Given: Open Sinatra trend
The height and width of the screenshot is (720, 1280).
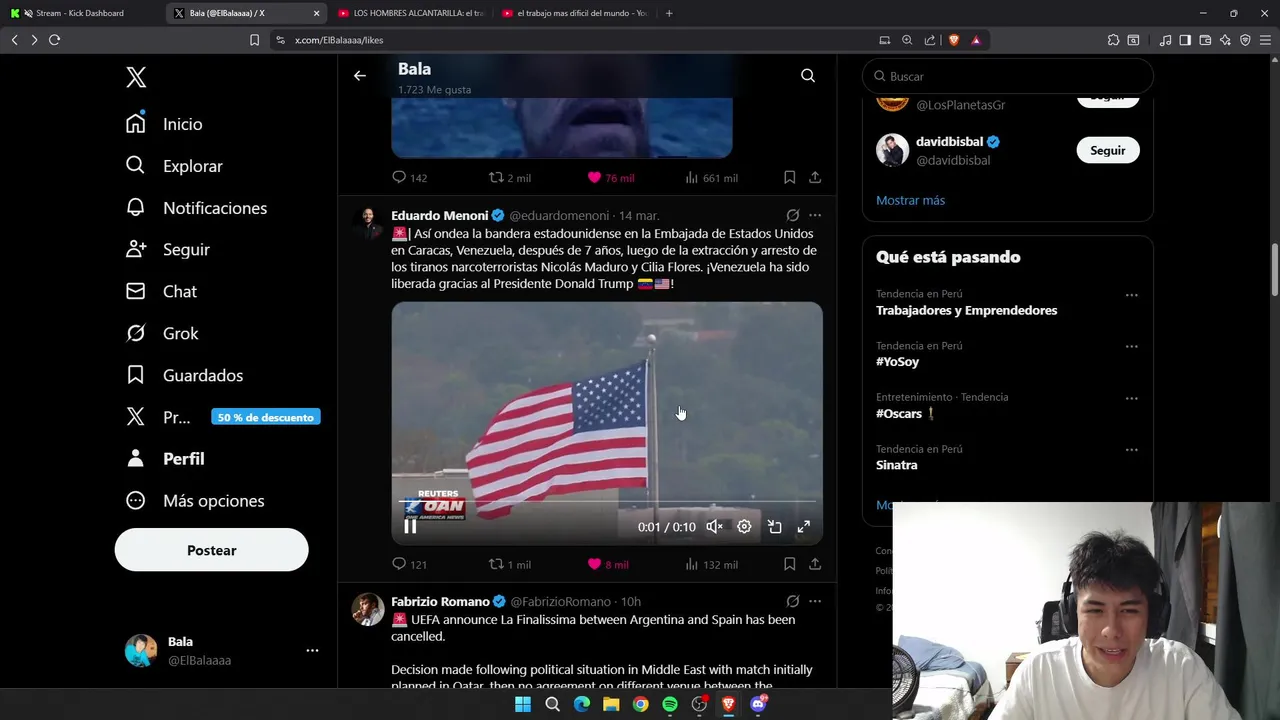Looking at the screenshot, I should 896,465.
